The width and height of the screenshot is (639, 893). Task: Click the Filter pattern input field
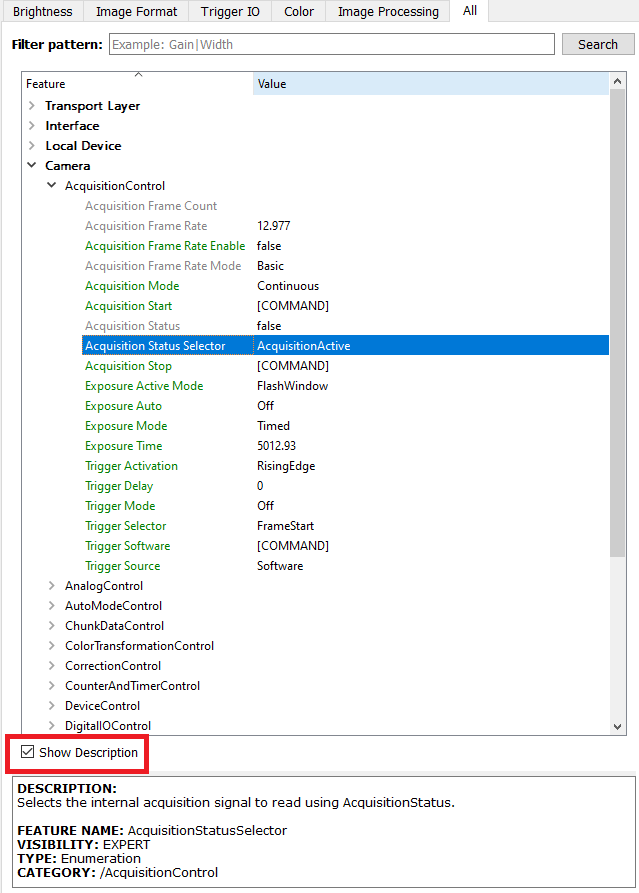[330, 44]
